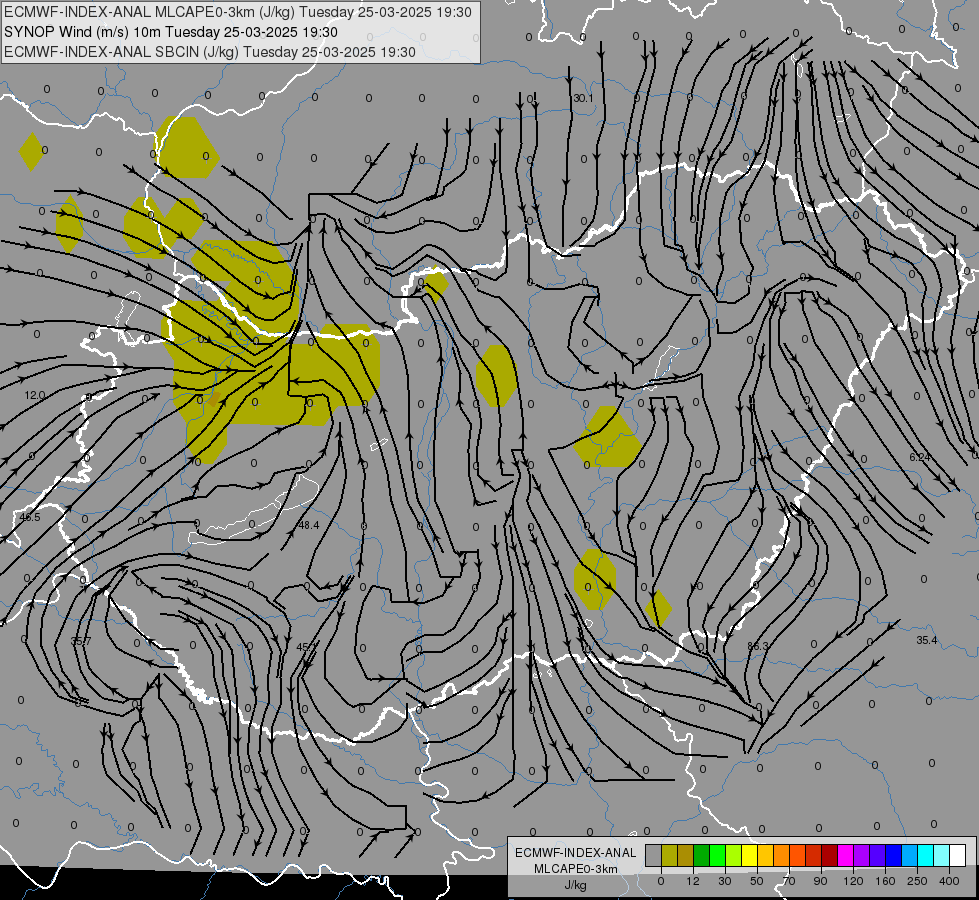The height and width of the screenshot is (900, 979).
Task: Choose the bright green legend swatch before 30
Action: (x=717, y=855)
